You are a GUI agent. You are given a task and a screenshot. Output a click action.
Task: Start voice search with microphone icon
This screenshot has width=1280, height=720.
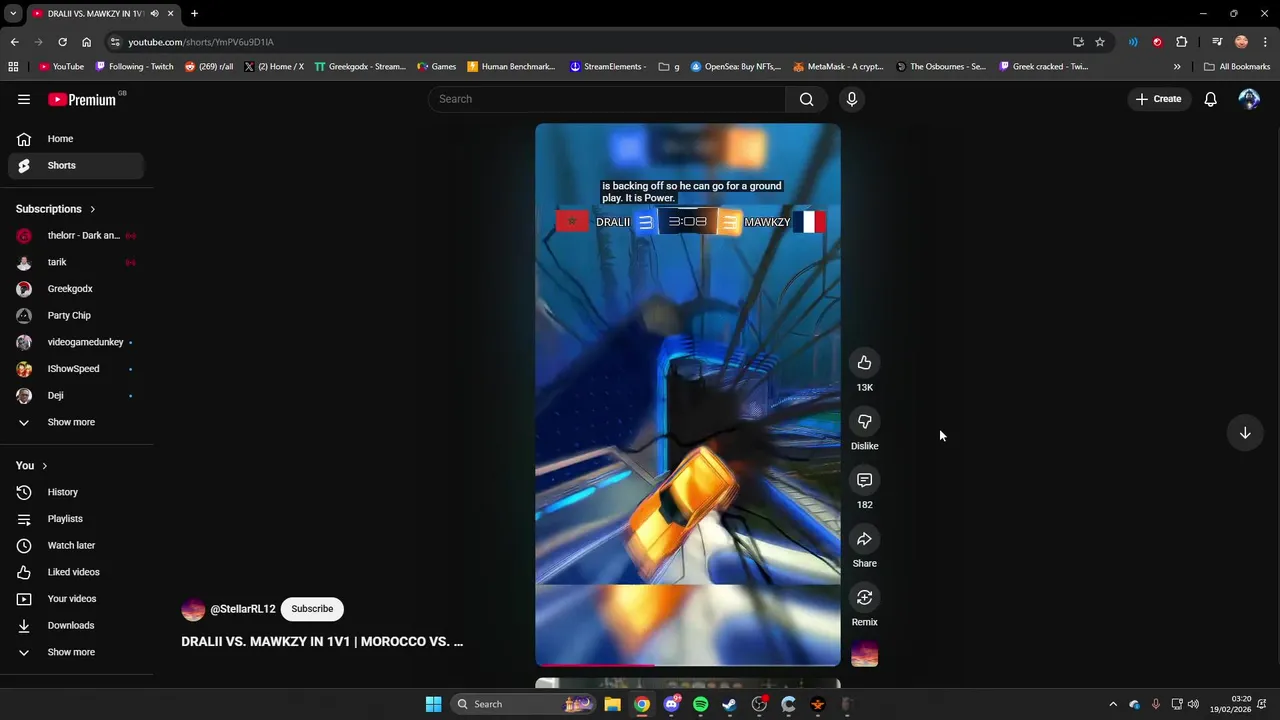click(x=852, y=99)
